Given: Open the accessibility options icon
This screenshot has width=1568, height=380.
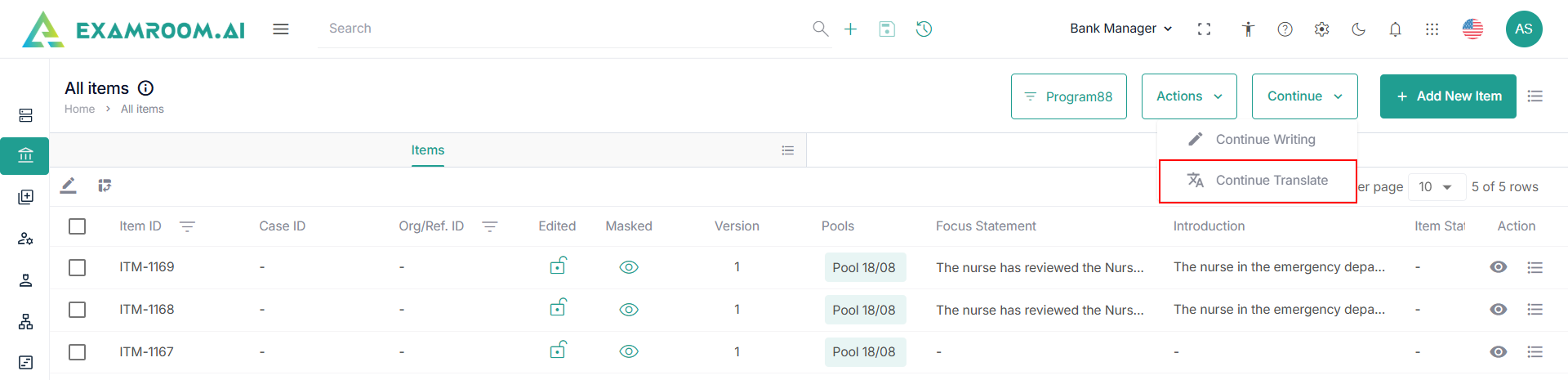Looking at the screenshot, I should [1248, 29].
